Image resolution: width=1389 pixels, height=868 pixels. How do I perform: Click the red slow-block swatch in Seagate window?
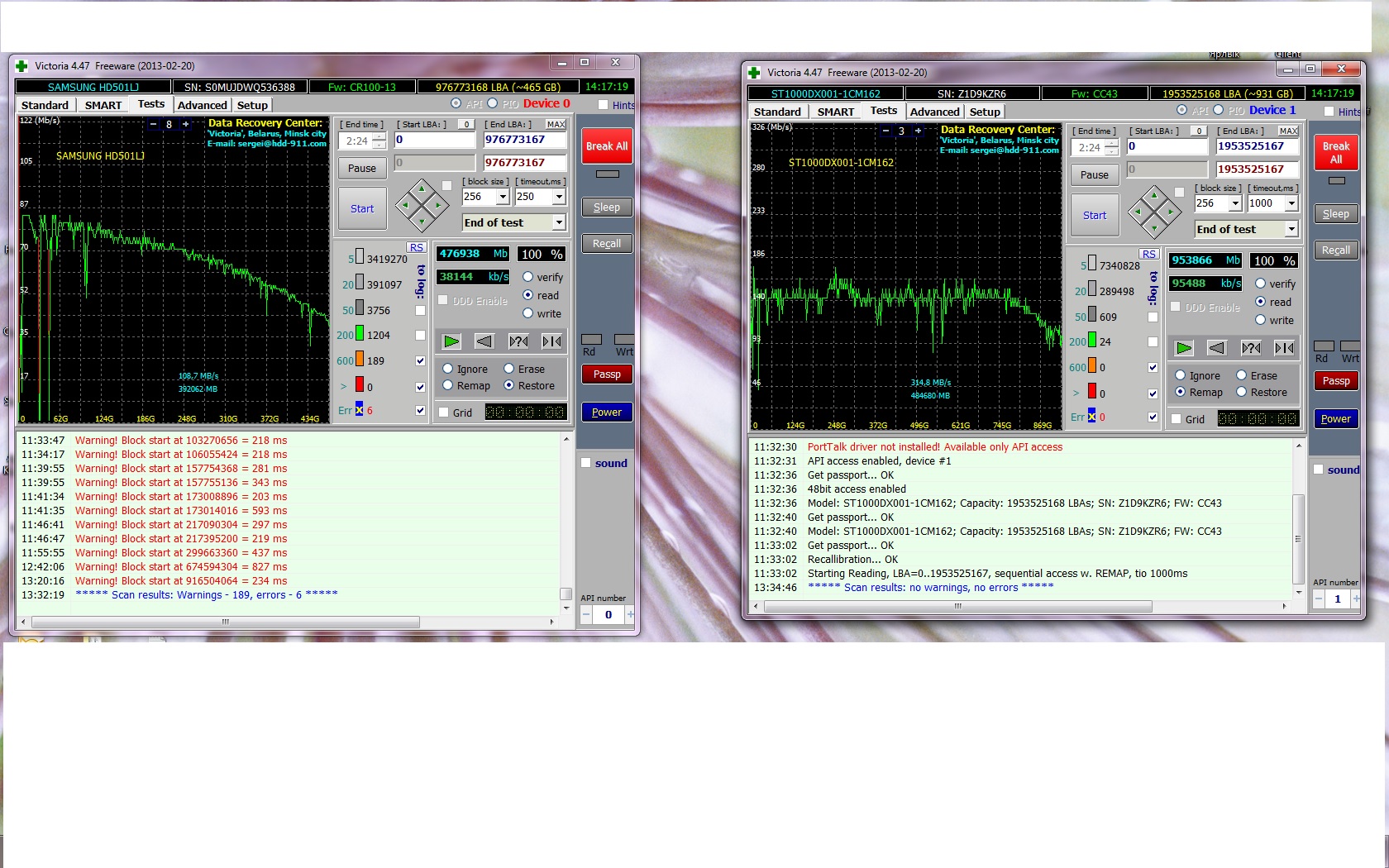click(x=1092, y=391)
